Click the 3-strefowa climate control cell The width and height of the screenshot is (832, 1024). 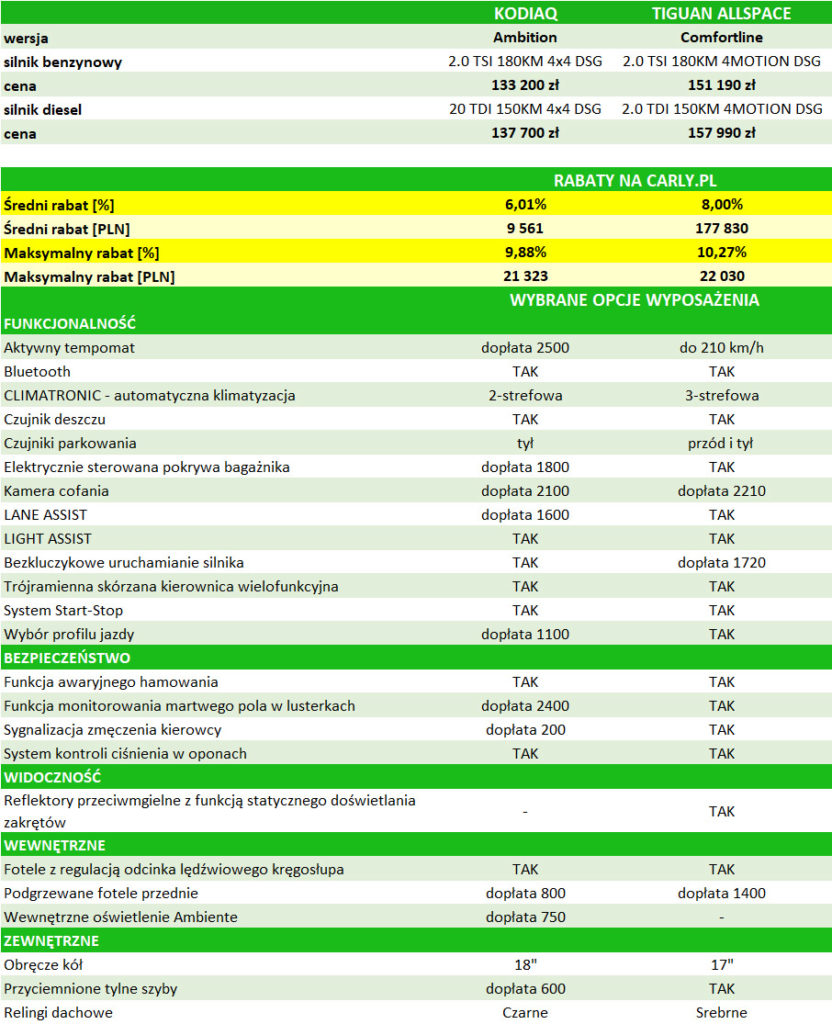tap(721, 395)
